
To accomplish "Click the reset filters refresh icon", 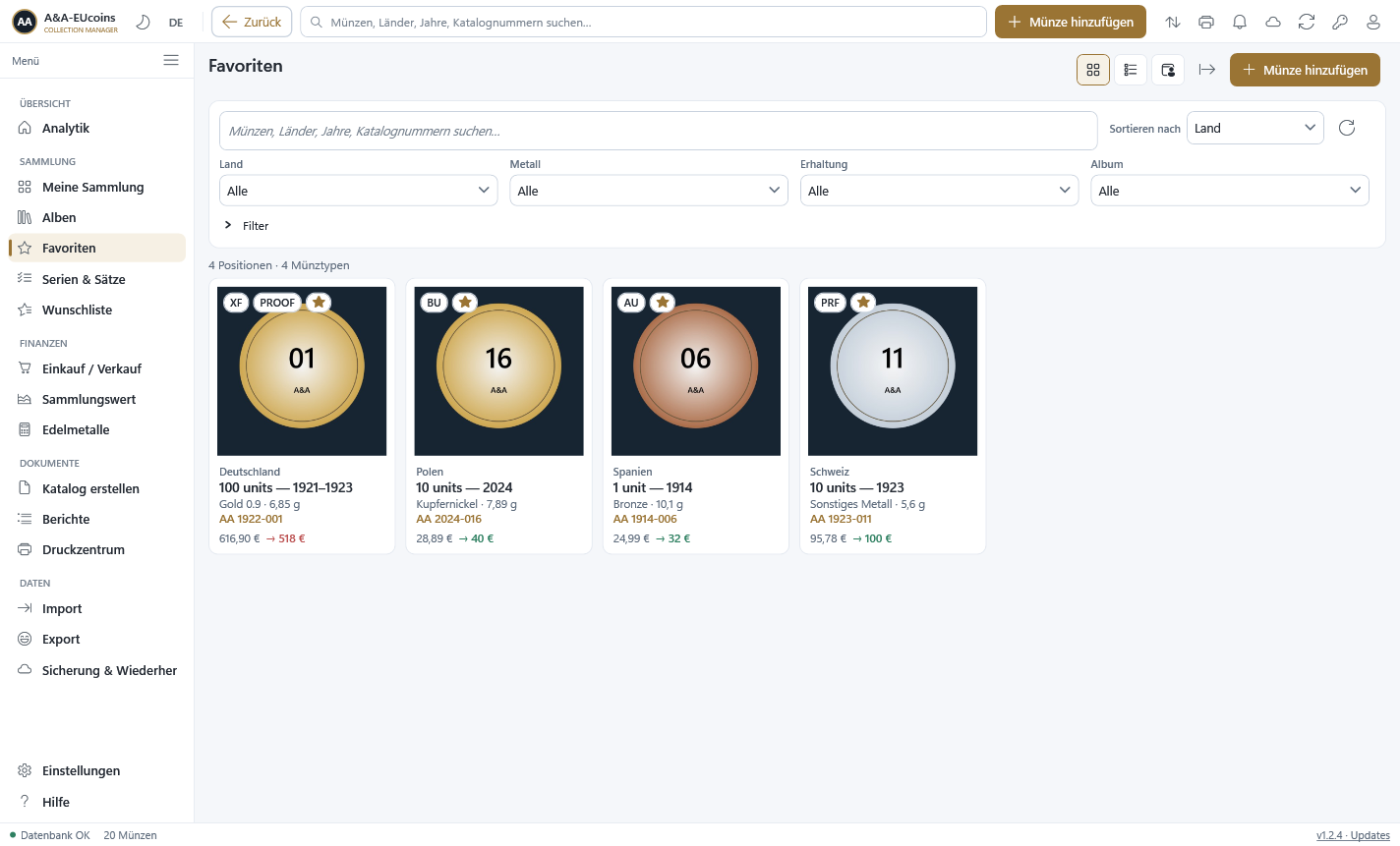I will pos(1347,128).
